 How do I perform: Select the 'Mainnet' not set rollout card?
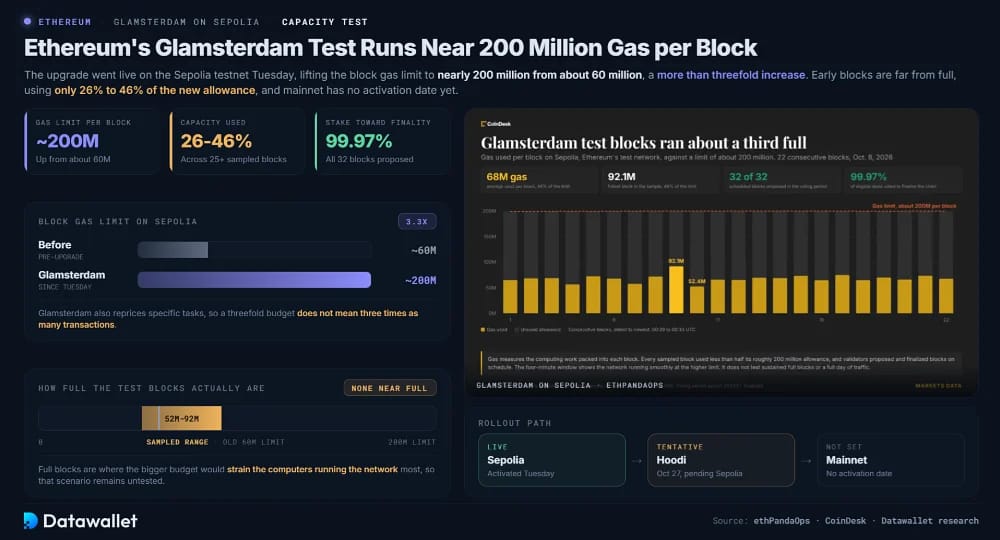point(890,460)
